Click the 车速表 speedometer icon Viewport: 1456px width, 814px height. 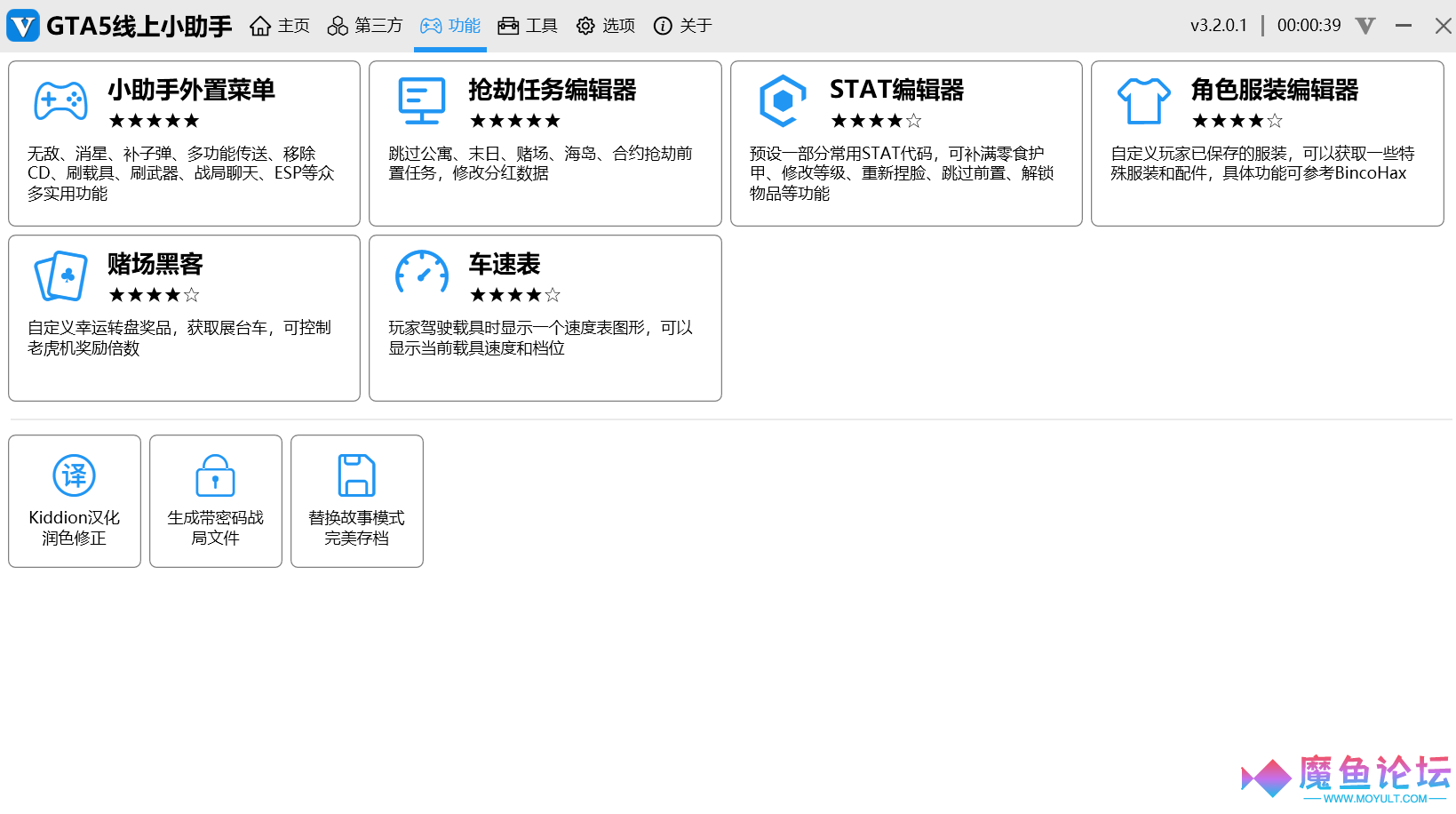[x=422, y=272]
